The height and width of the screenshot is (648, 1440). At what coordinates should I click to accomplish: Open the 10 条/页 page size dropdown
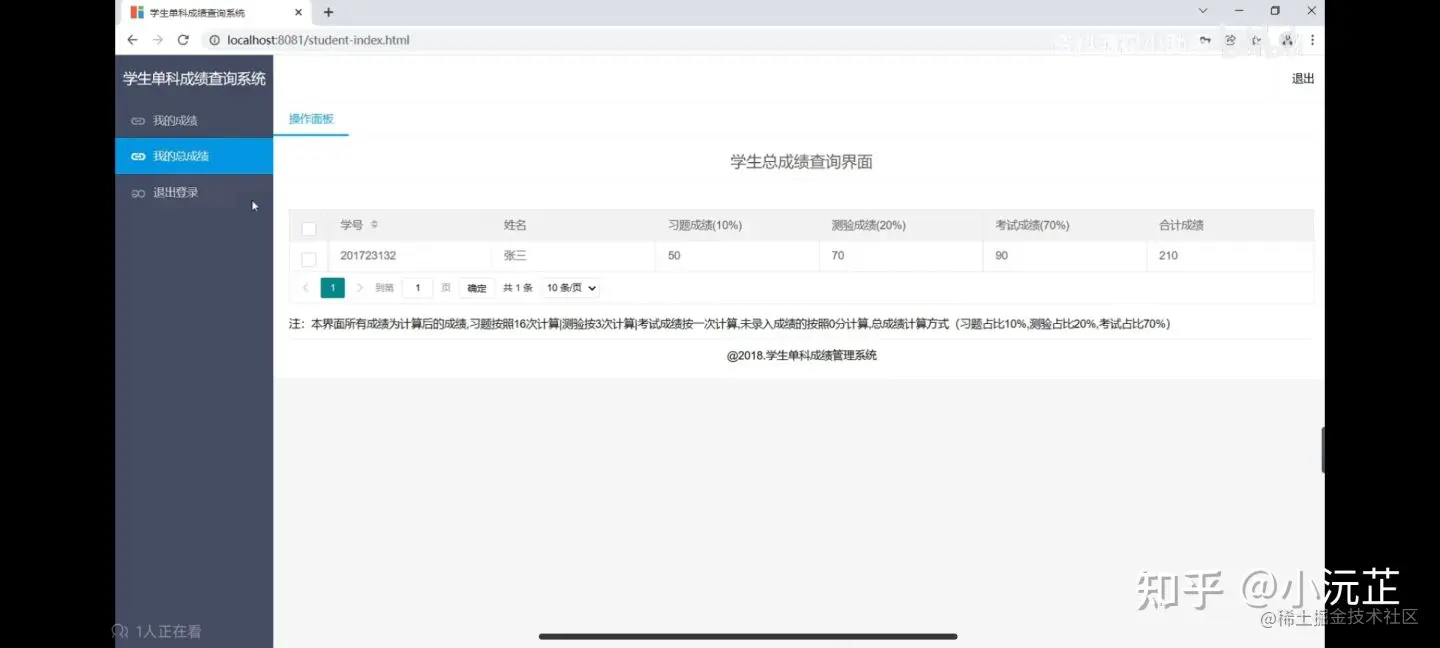[571, 288]
